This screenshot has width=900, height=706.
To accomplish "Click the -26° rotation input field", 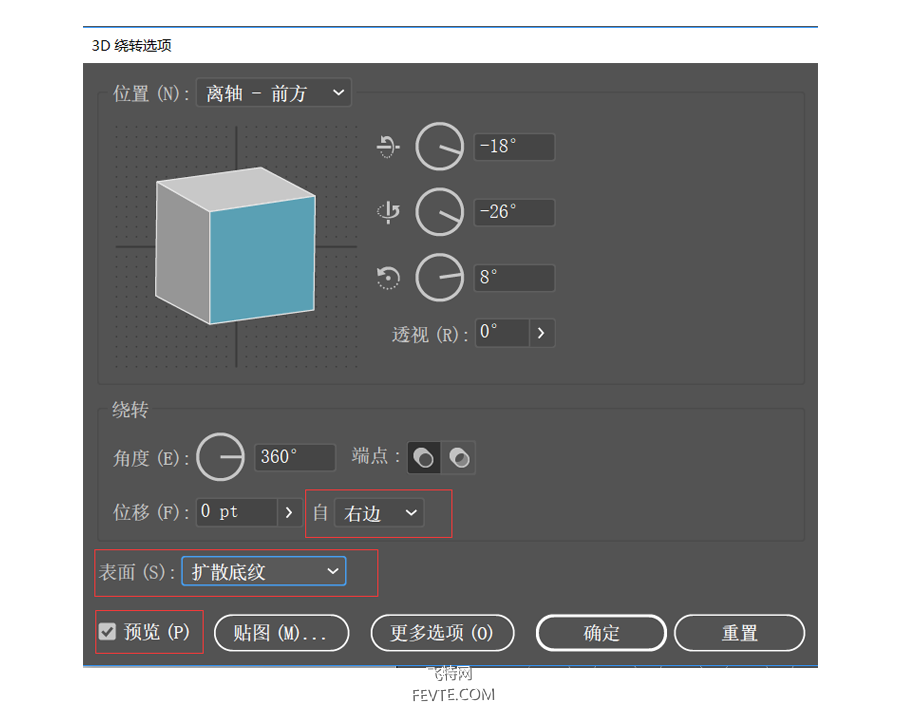I will pos(514,212).
